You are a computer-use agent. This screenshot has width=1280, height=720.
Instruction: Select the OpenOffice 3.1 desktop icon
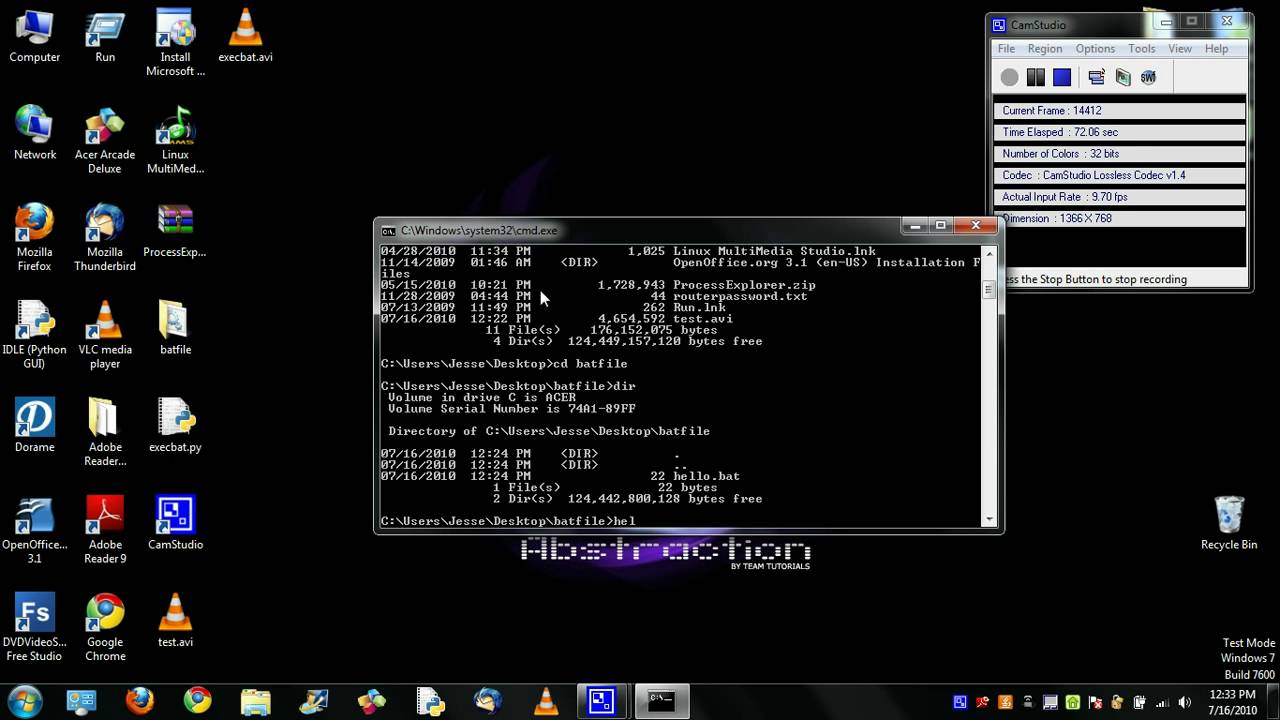35,530
